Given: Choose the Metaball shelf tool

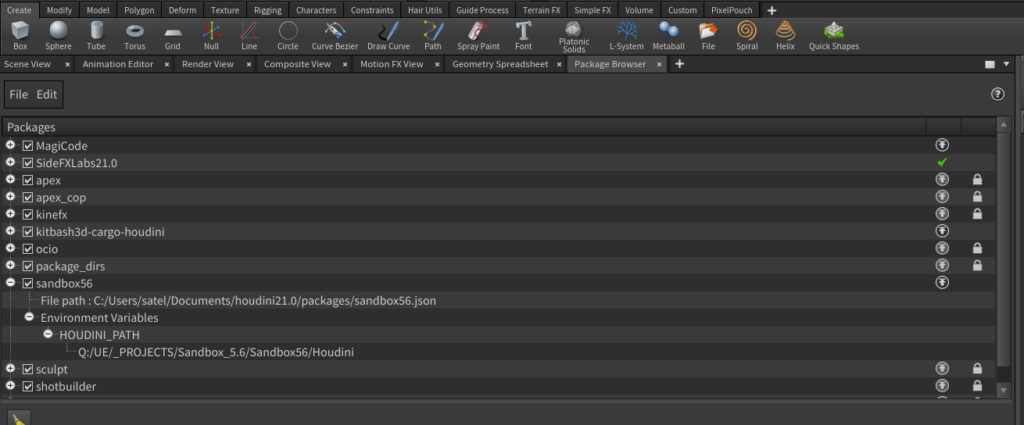Looking at the screenshot, I should click(668, 35).
